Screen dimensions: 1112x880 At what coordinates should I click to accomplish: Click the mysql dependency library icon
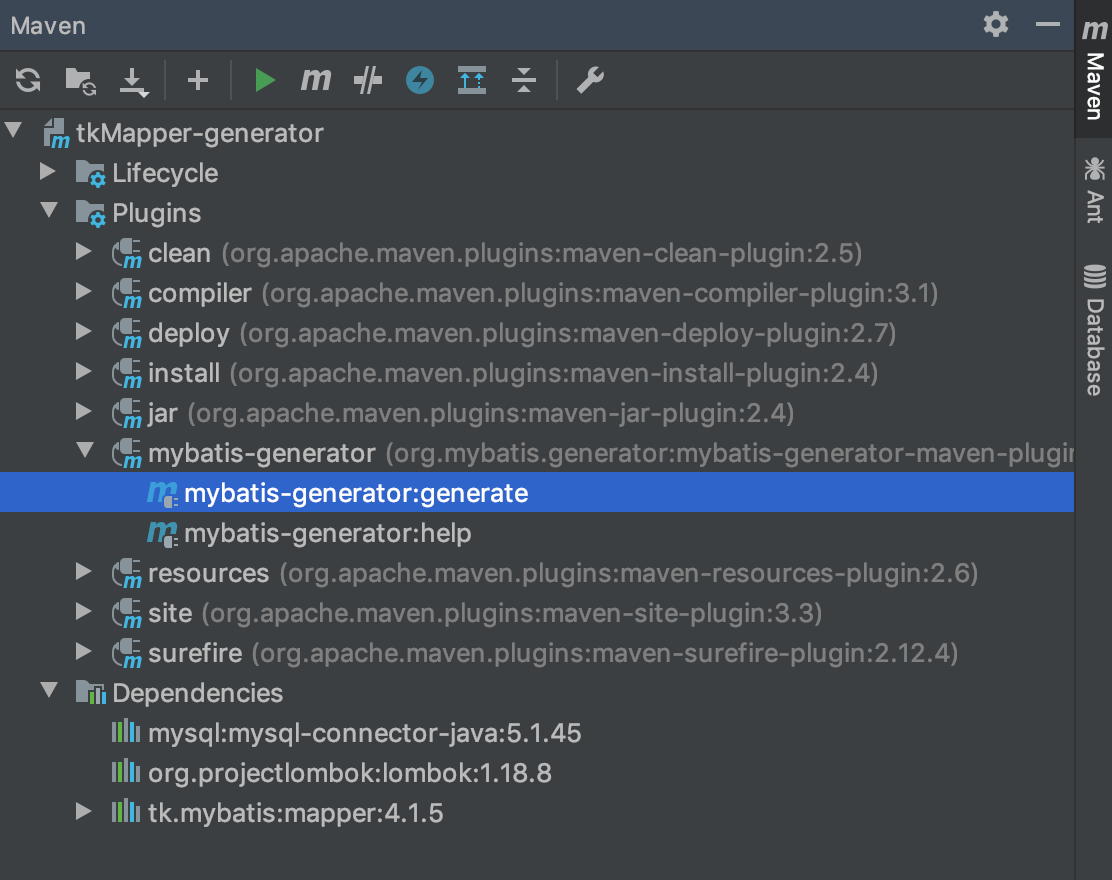click(x=126, y=731)
